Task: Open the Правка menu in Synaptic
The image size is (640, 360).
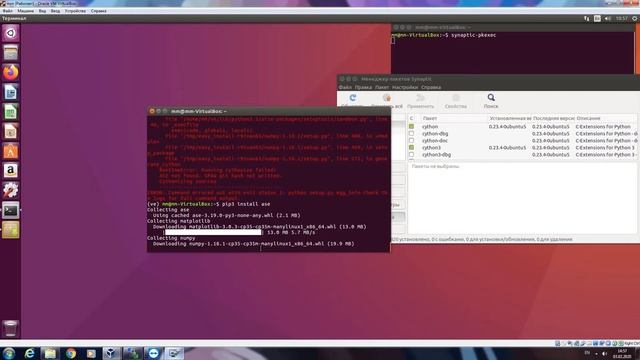Action: (363, 87)
